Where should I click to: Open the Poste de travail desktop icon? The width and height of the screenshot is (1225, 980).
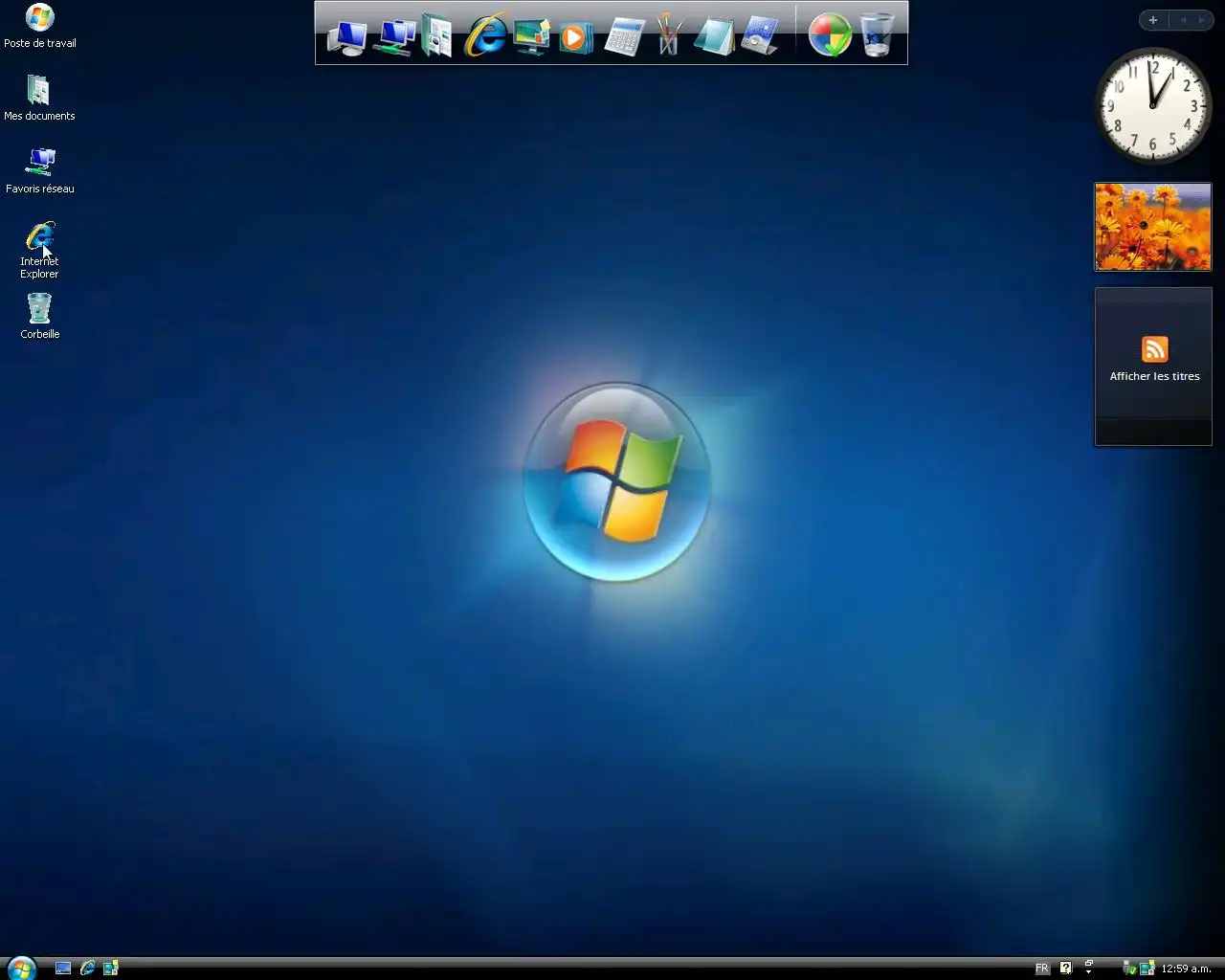click(x=39, y=26)
